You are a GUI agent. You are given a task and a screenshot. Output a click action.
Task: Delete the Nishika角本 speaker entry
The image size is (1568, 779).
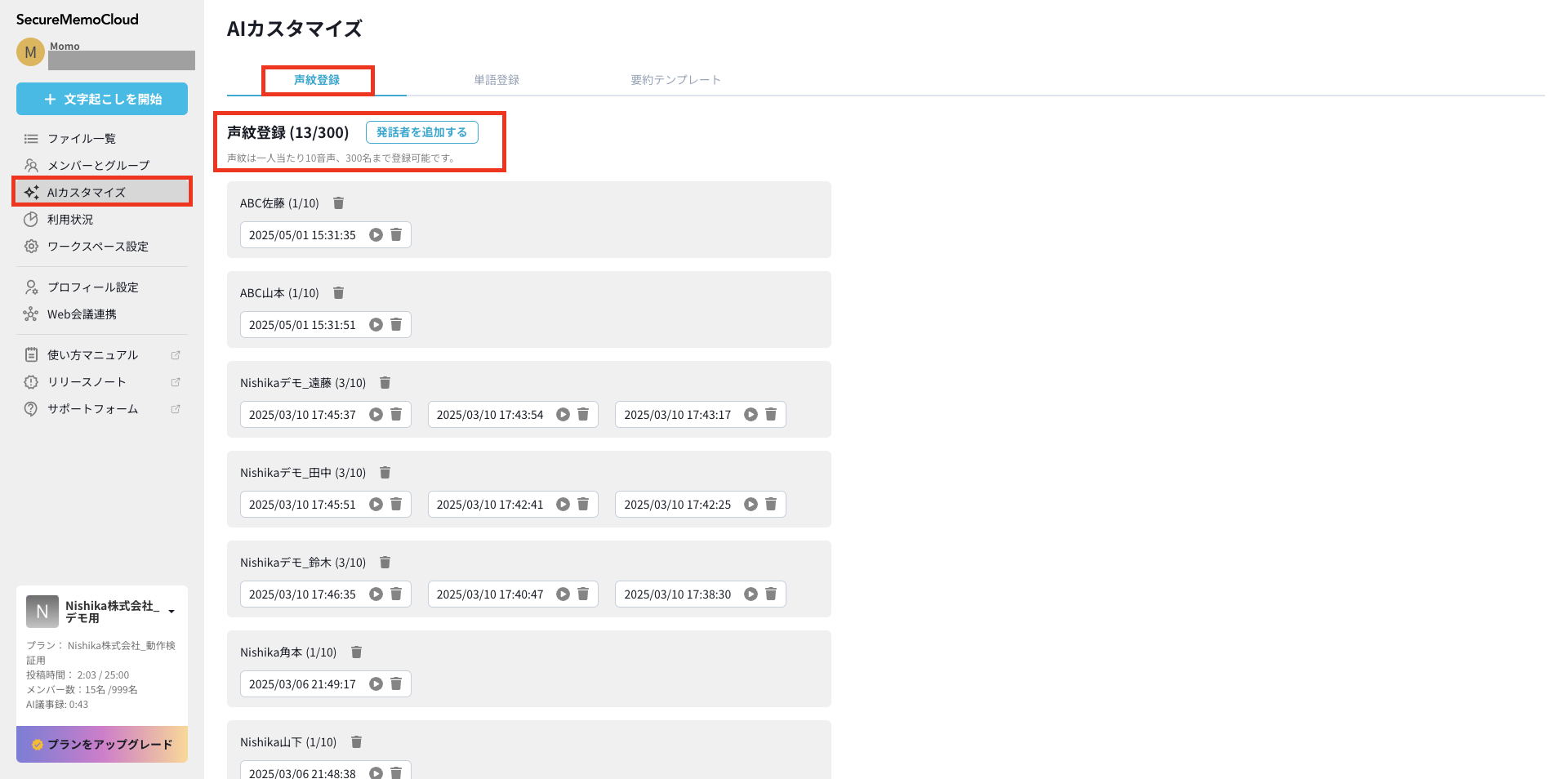356,652
